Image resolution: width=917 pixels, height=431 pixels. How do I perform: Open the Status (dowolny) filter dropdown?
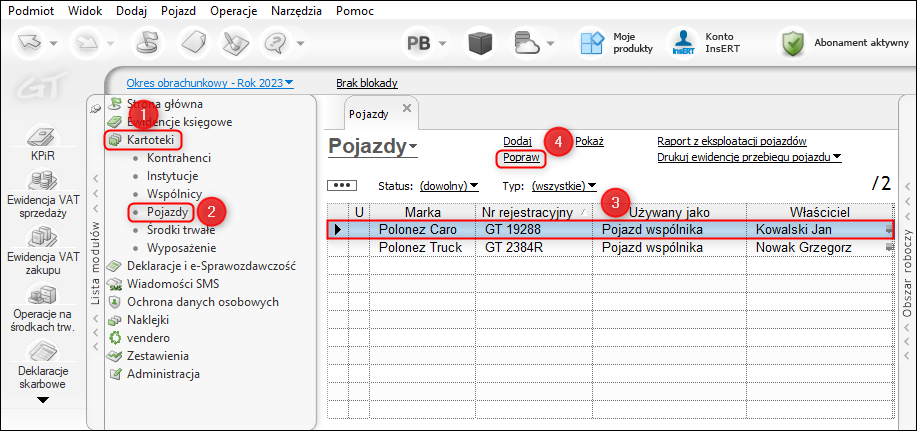[x=449, y=186]
